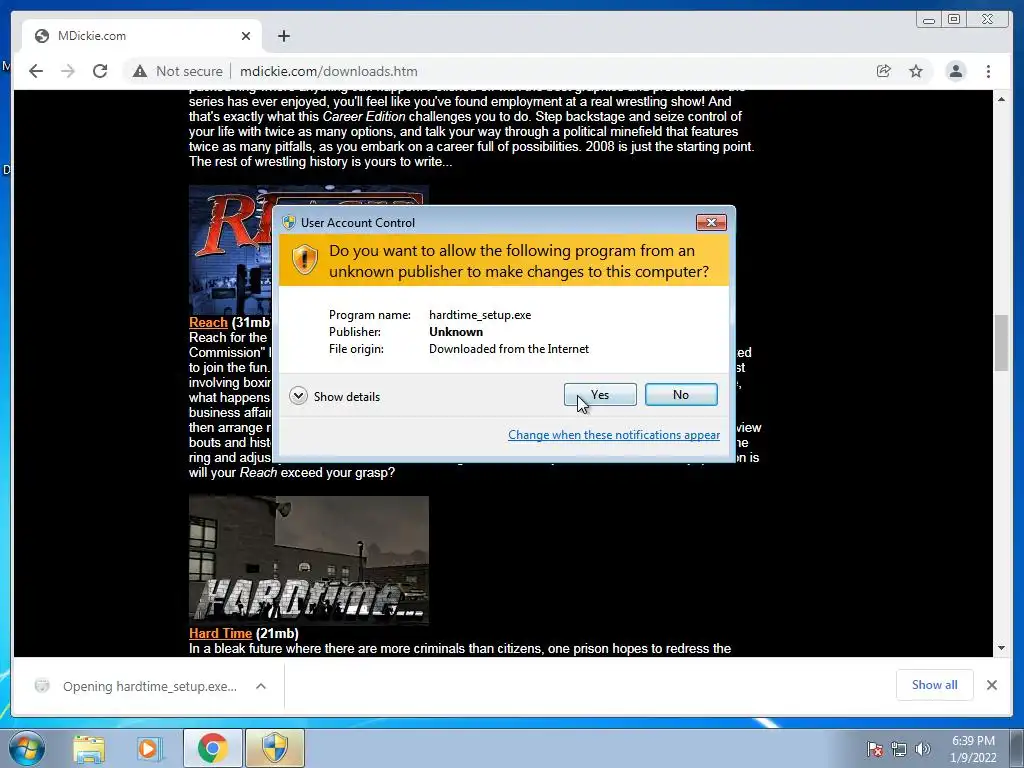Screen dimensions: 1024x768
Task: Open a new tab with plus
Action: pyautogui.click(x=283, y=36)
